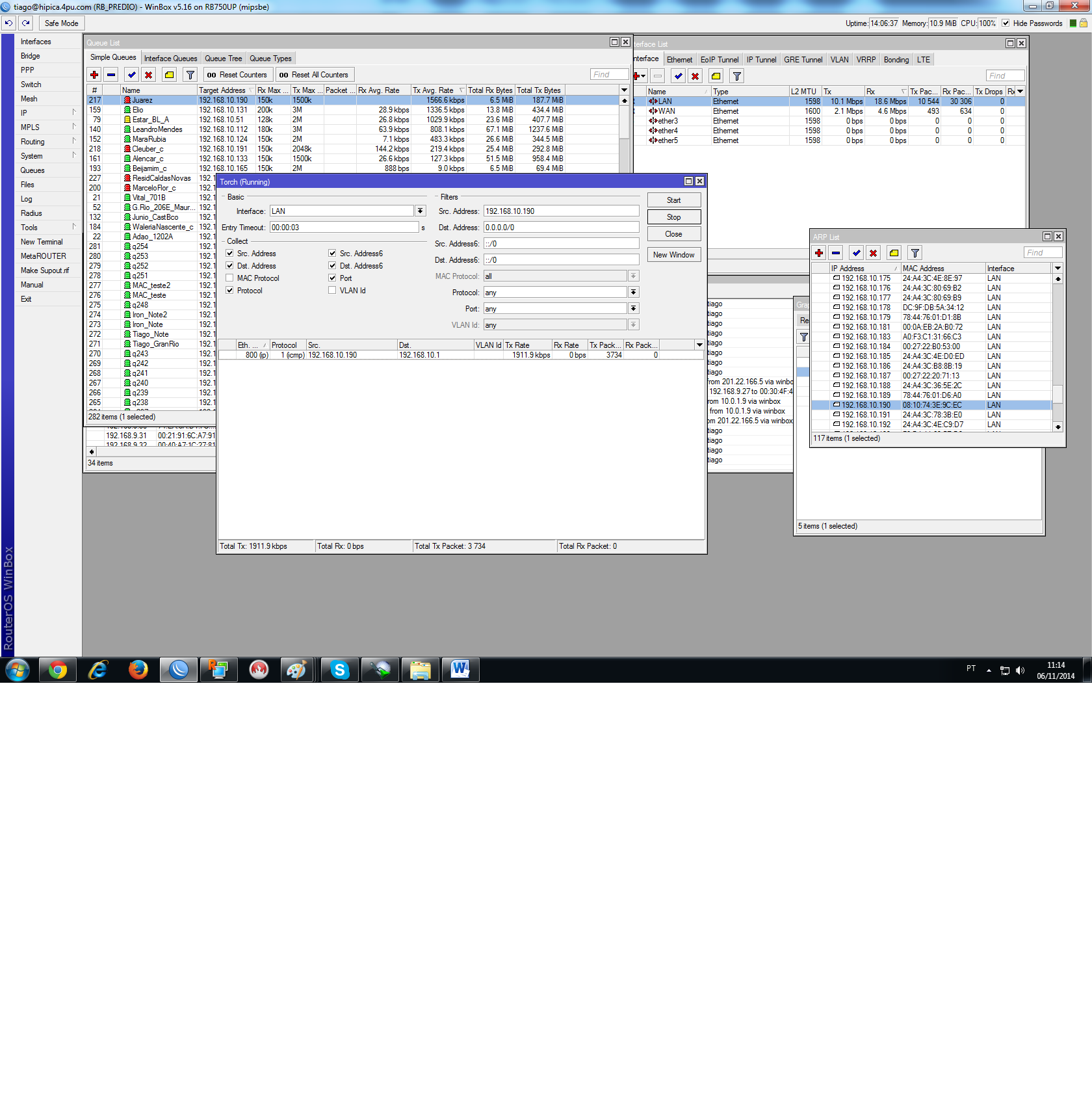Viewport: 1092px width, 1095px height.
Task: Open Queue List filter funnel
Action: pyautogui.click(x=190, y=75)
